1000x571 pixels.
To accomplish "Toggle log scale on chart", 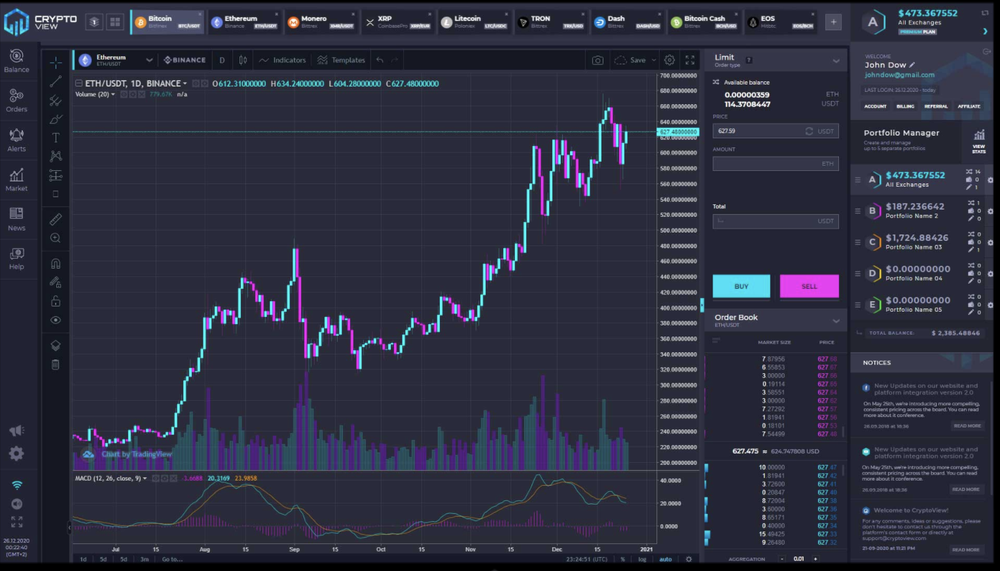I will pyautogui.click(x=642, y=559).
